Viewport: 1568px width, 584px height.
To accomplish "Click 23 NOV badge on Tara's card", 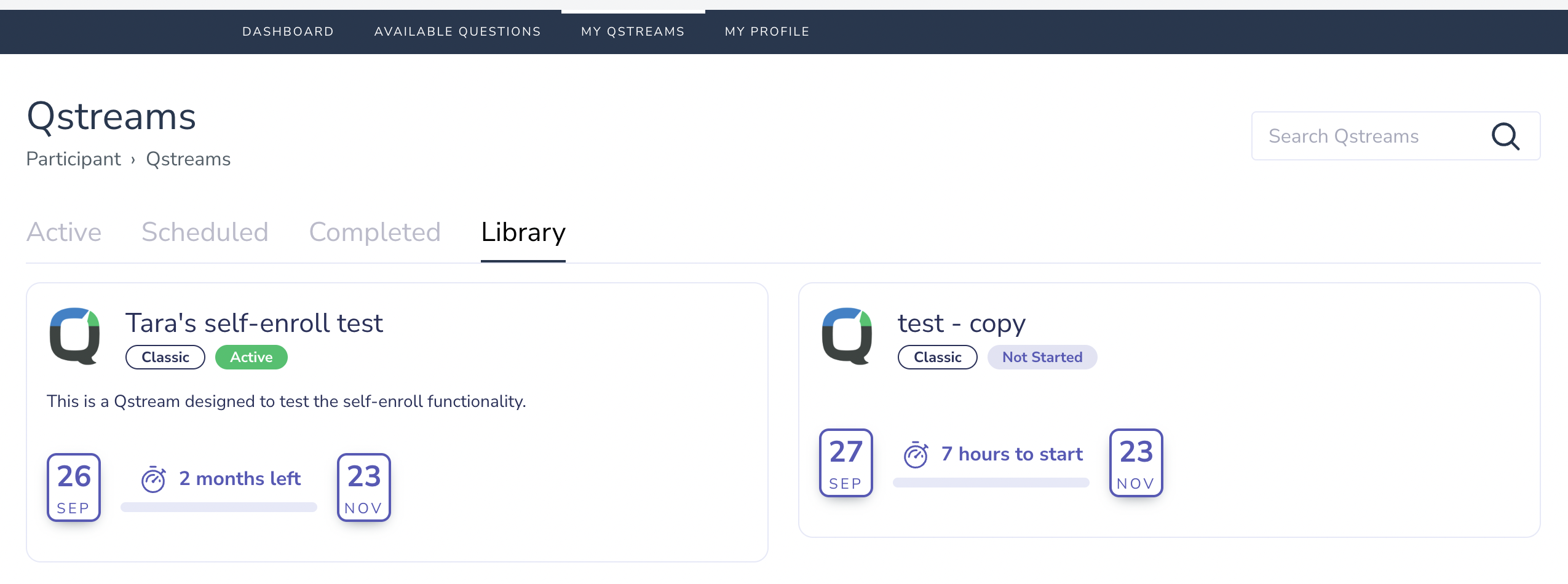I will click(x=364, y=487).
